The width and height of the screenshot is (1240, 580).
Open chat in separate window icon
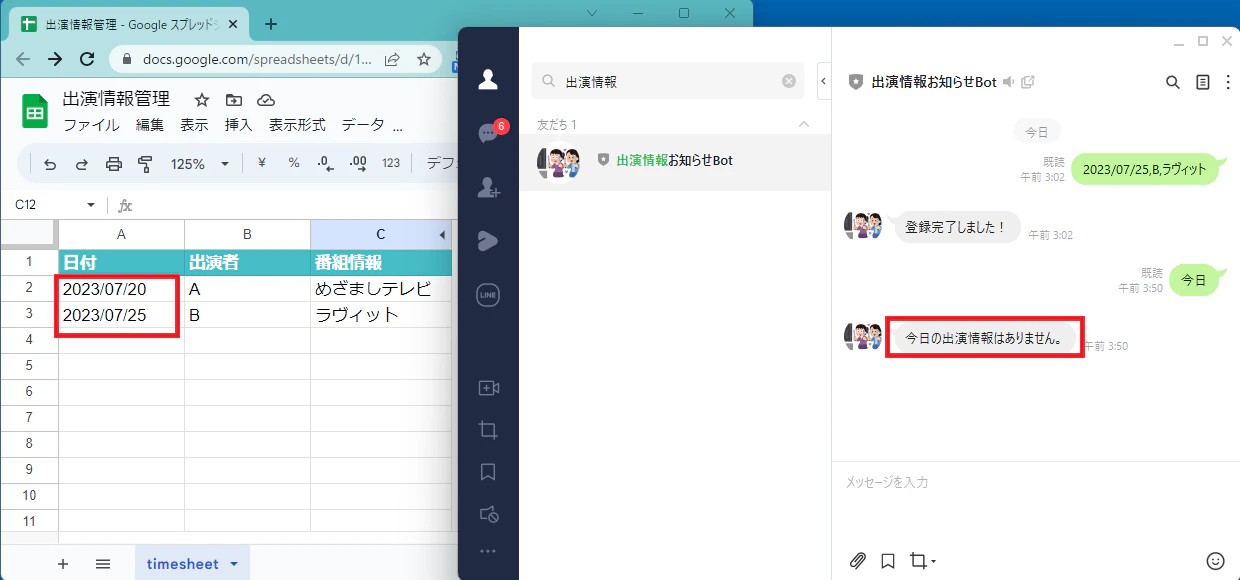pos(1028,82)
